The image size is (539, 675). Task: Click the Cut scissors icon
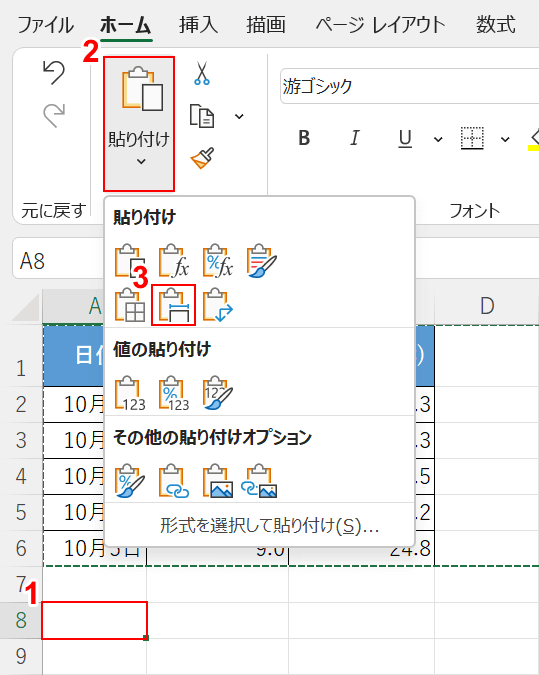click(x=201, y=73)
